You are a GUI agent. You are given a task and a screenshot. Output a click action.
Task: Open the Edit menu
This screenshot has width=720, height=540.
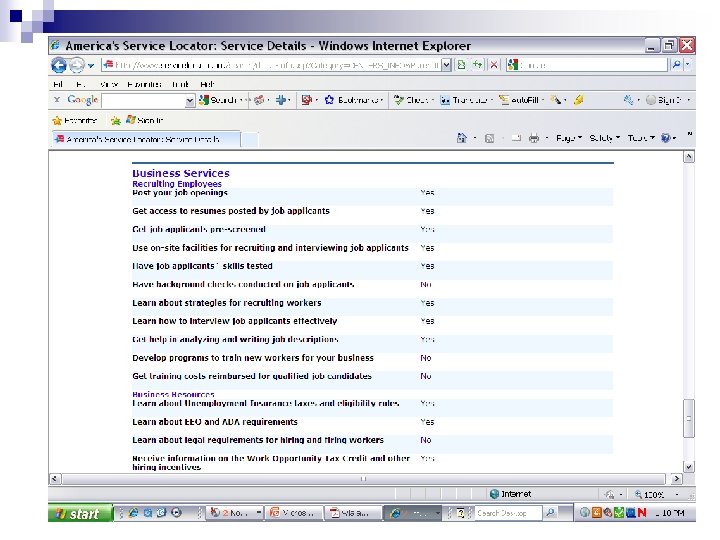click(81, 84)
